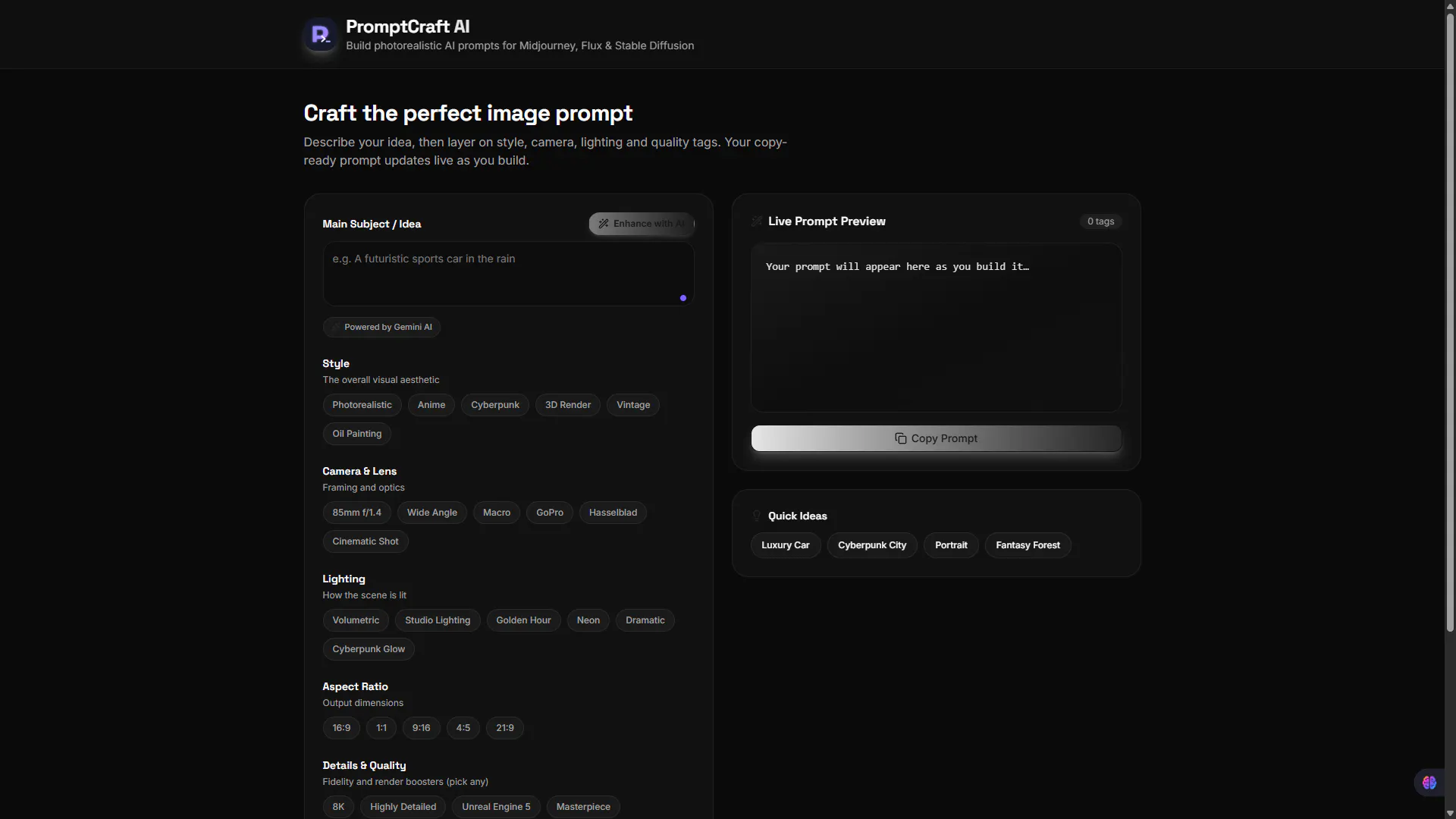Click the PromptCraft AI title text
This screenshot has width=1456, height=819.
point(408,27)
